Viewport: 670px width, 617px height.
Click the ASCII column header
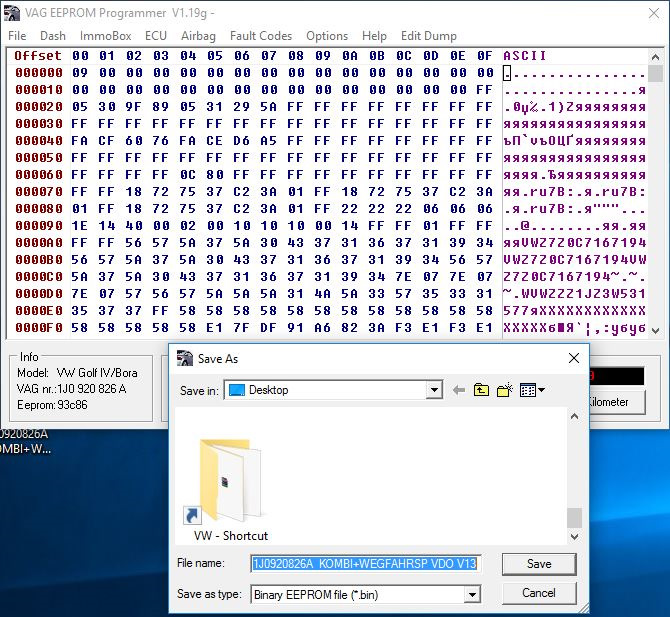pos(524,56)
